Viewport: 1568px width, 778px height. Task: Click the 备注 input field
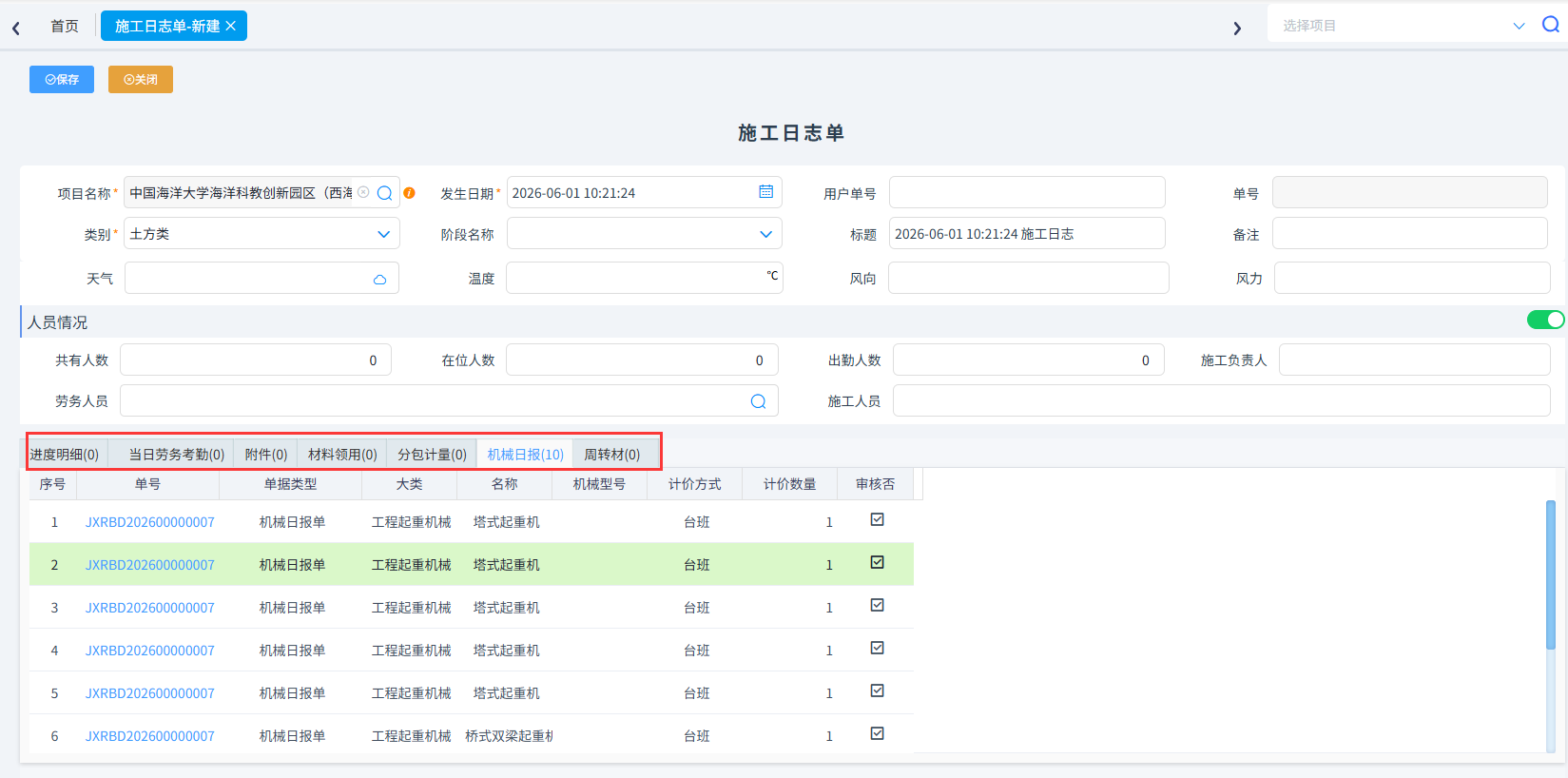click(1410, 233)
